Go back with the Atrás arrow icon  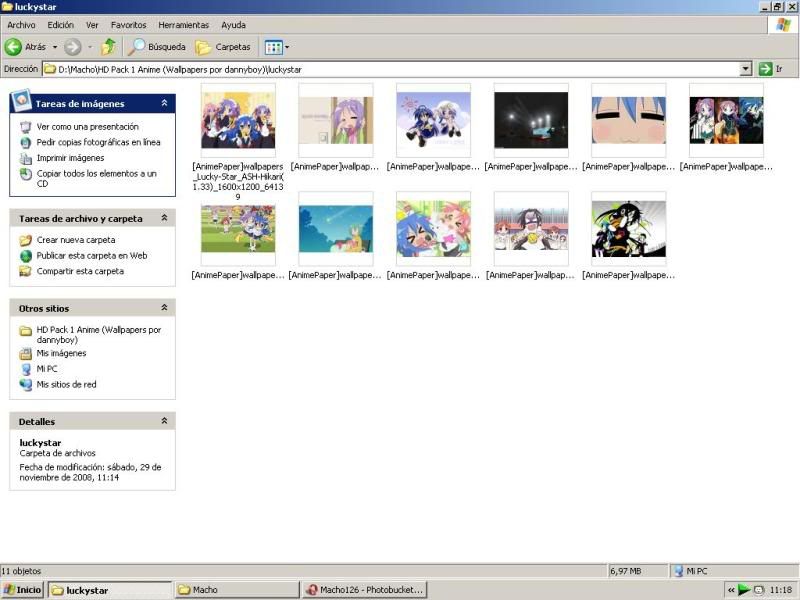(13, 47)
